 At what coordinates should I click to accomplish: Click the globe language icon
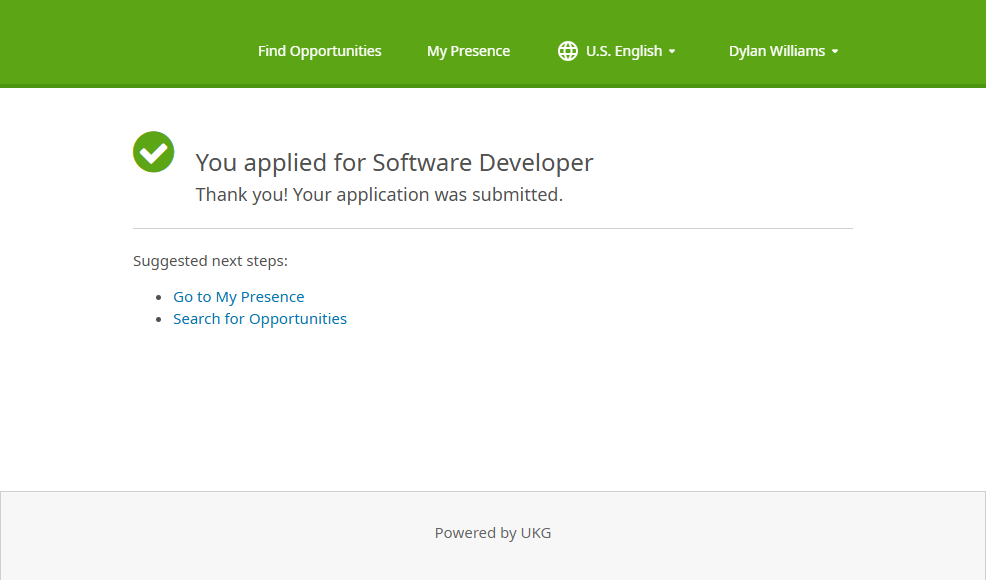pos(567,51)
